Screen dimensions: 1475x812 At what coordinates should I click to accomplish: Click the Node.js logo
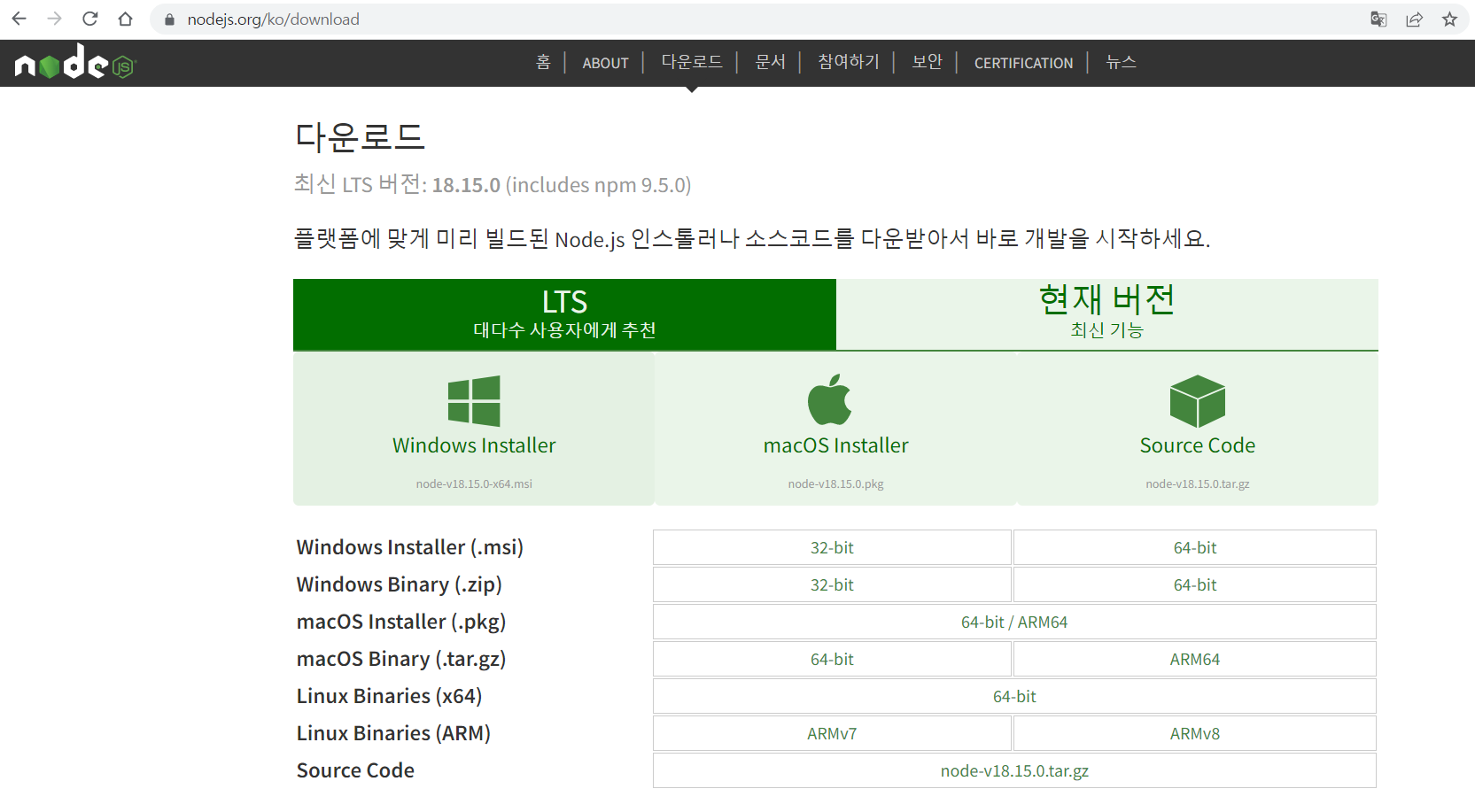[x=75, y=62]
